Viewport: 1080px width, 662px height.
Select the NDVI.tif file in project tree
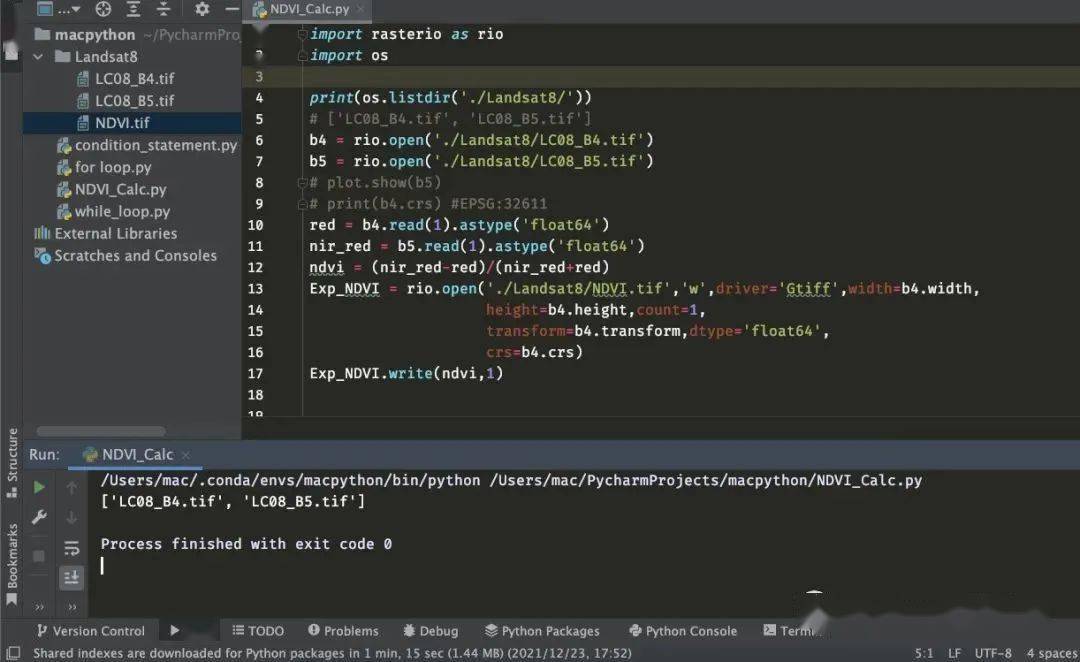(120, 123)
